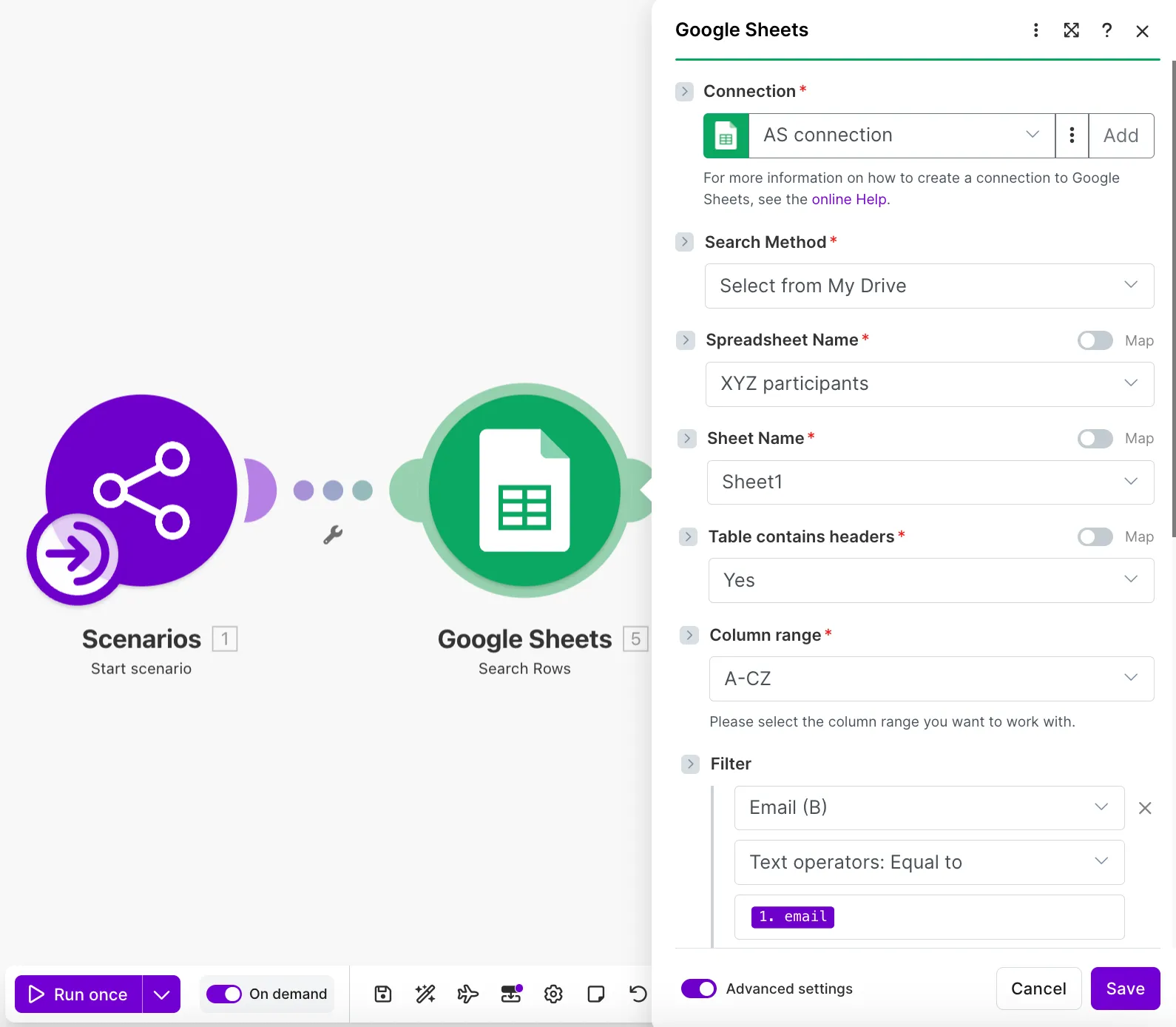The height and width of the screenshot is (1027, 1176).
Task: Toggle Map switch for Spreadsheet Name
Action: click(x=1095, y=340)
